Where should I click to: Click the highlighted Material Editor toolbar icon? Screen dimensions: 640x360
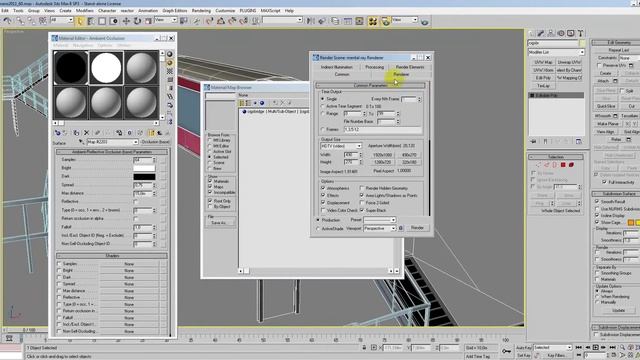(373, 21)
